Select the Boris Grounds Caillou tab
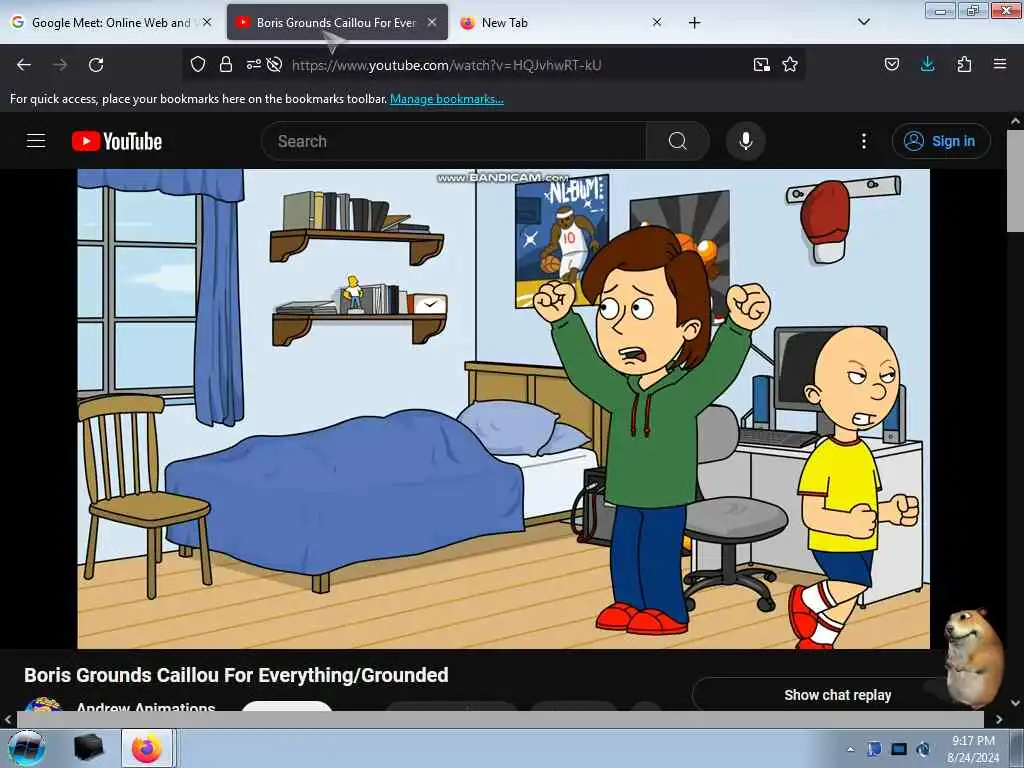 click(x=336, y=22)
